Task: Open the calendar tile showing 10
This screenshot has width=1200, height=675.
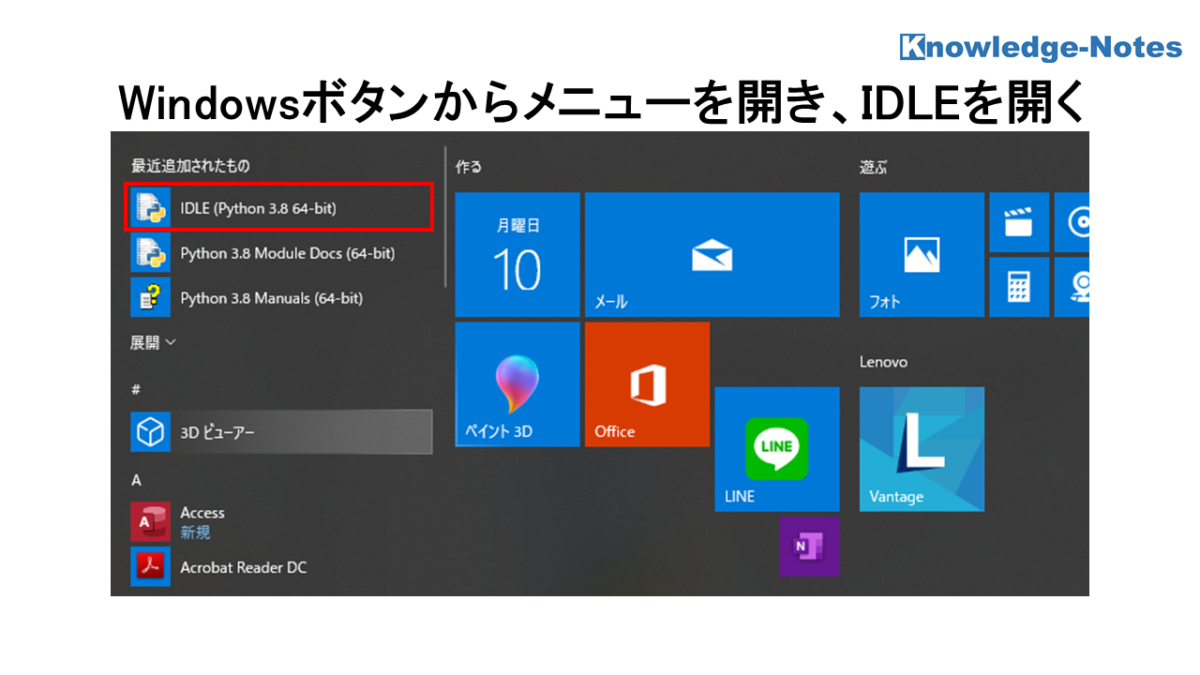Action: pos(517,255)
